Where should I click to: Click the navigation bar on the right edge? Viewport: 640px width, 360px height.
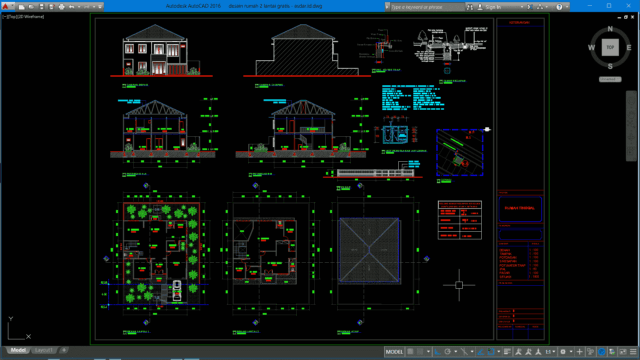tap(631, 127)
